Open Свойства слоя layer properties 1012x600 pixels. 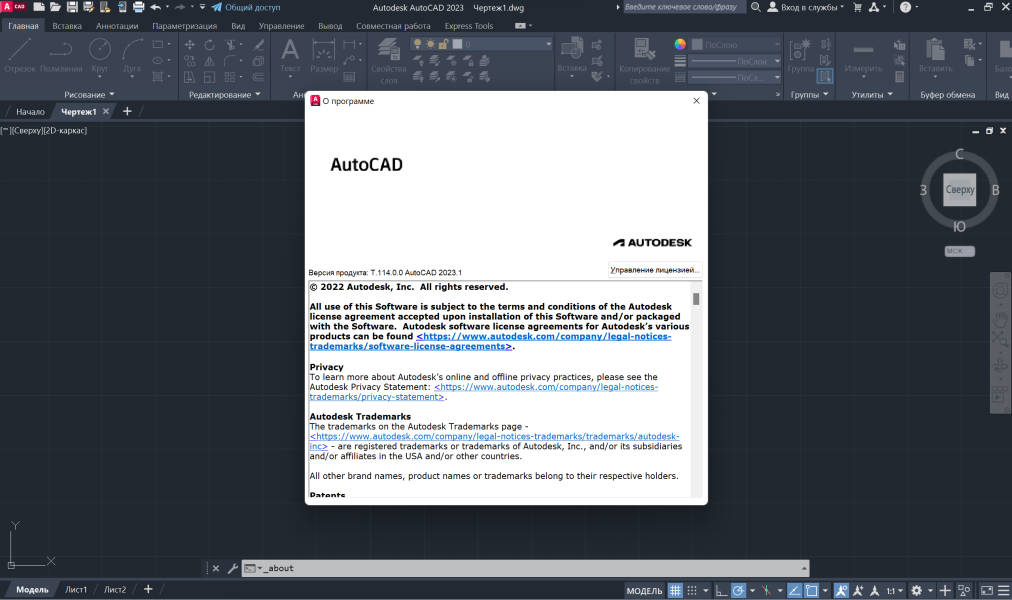pyautogui.click(x=389, y=61)
